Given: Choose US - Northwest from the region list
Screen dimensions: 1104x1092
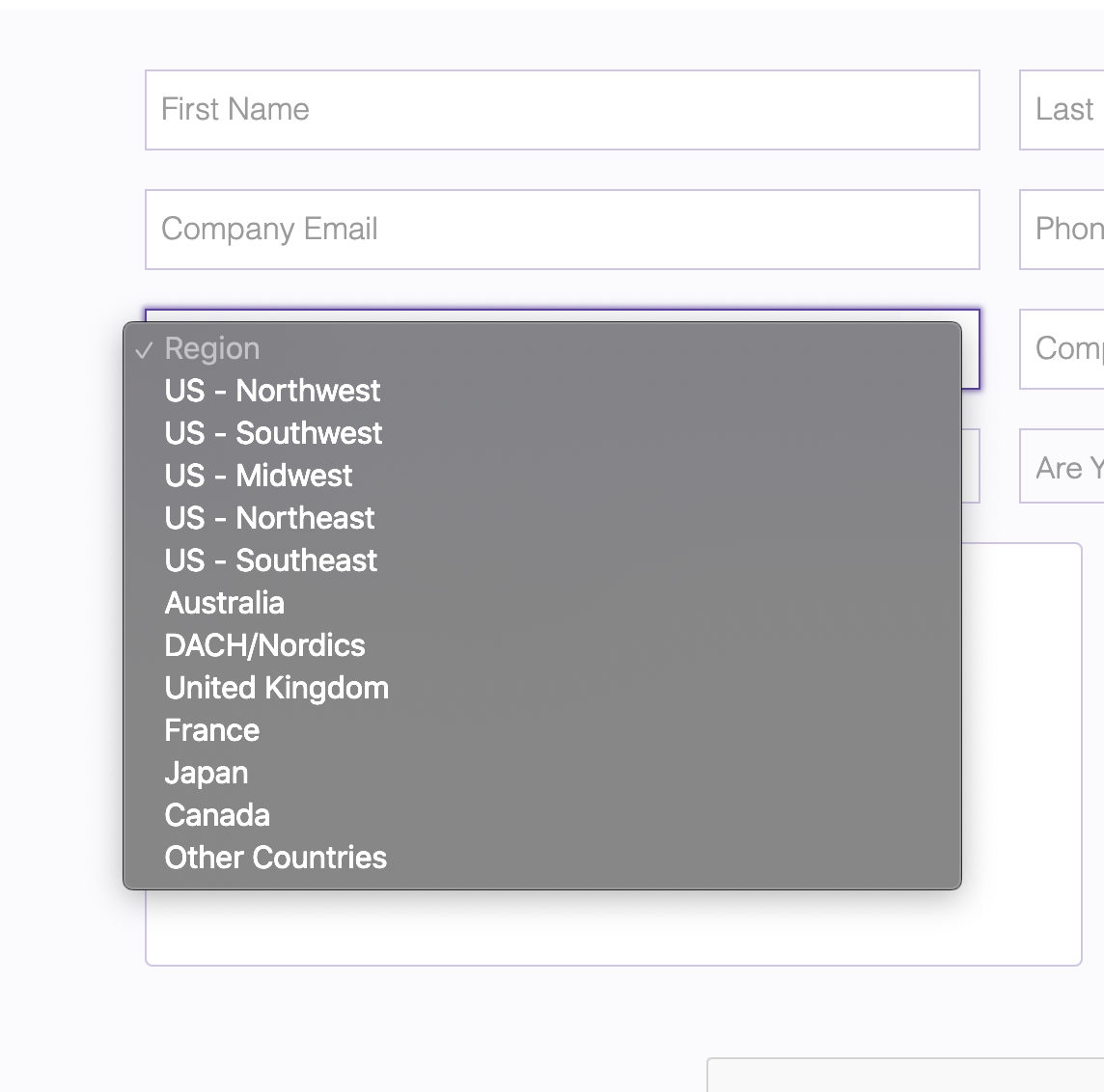Looking at the screenshot, I should coord(272,391).
